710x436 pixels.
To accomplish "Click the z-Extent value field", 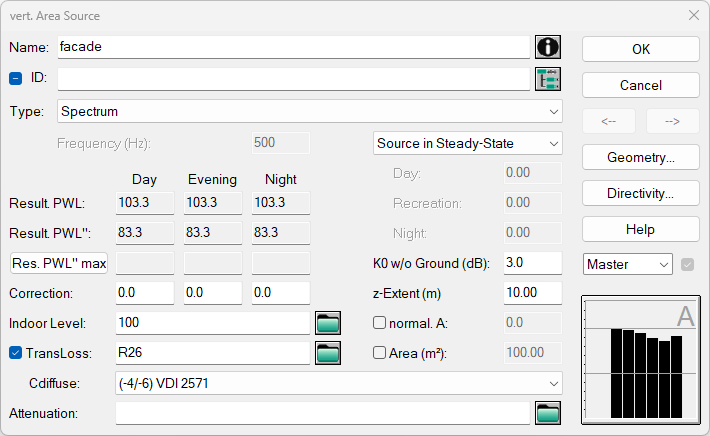I will tap(533, 293).
